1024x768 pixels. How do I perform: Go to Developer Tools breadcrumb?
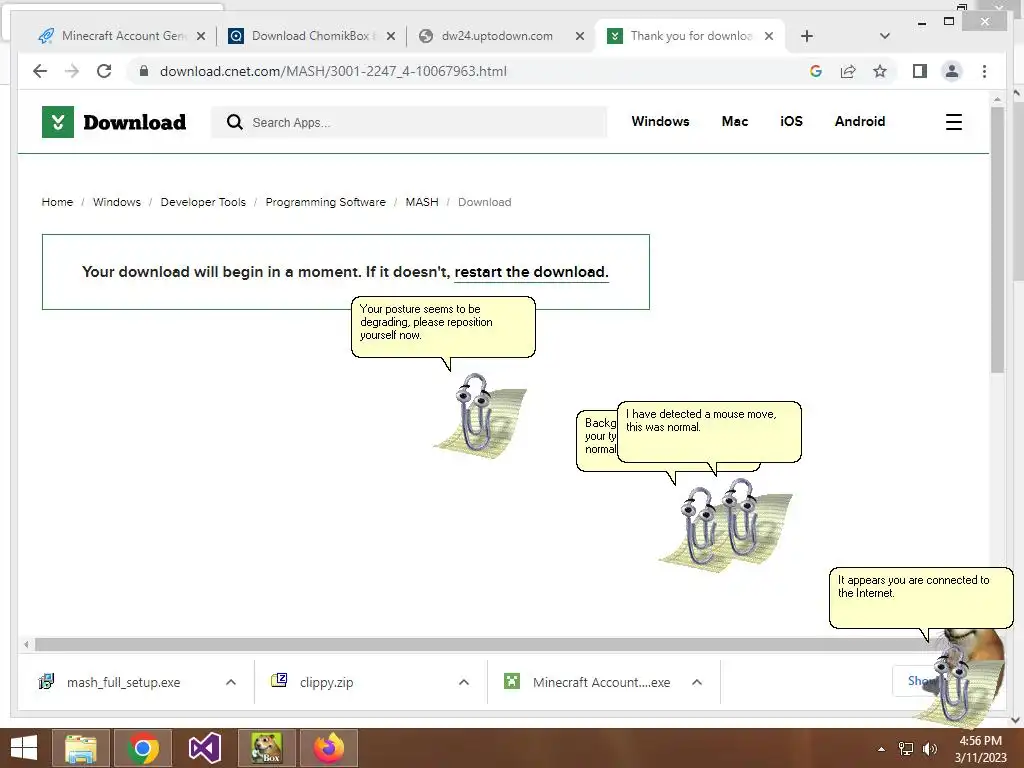(203, 202)
